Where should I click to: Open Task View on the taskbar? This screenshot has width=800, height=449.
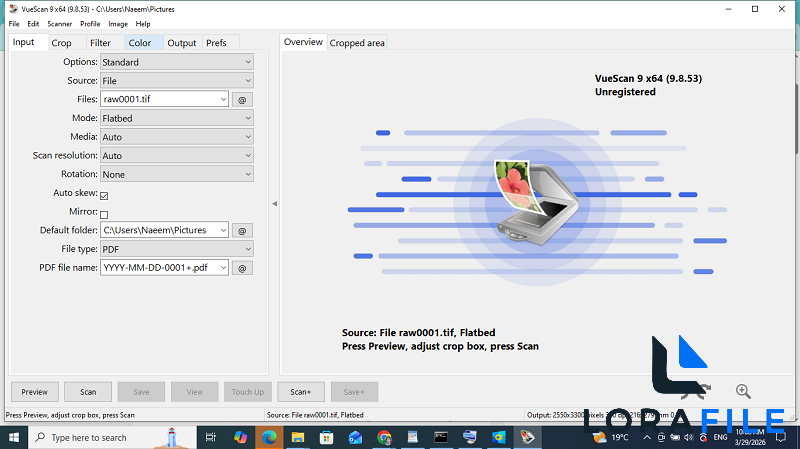(210, 437)
